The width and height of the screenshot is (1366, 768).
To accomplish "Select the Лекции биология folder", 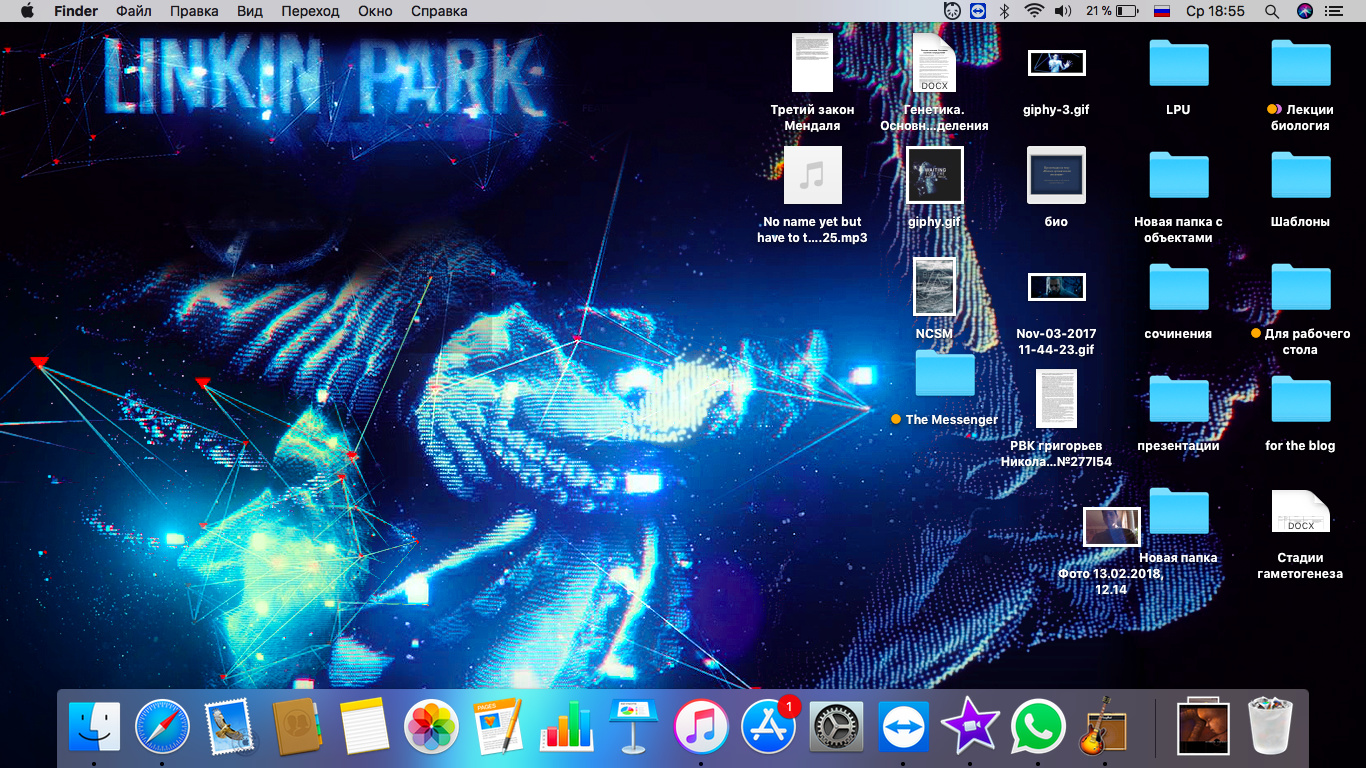I will (x=1300, y=62).
